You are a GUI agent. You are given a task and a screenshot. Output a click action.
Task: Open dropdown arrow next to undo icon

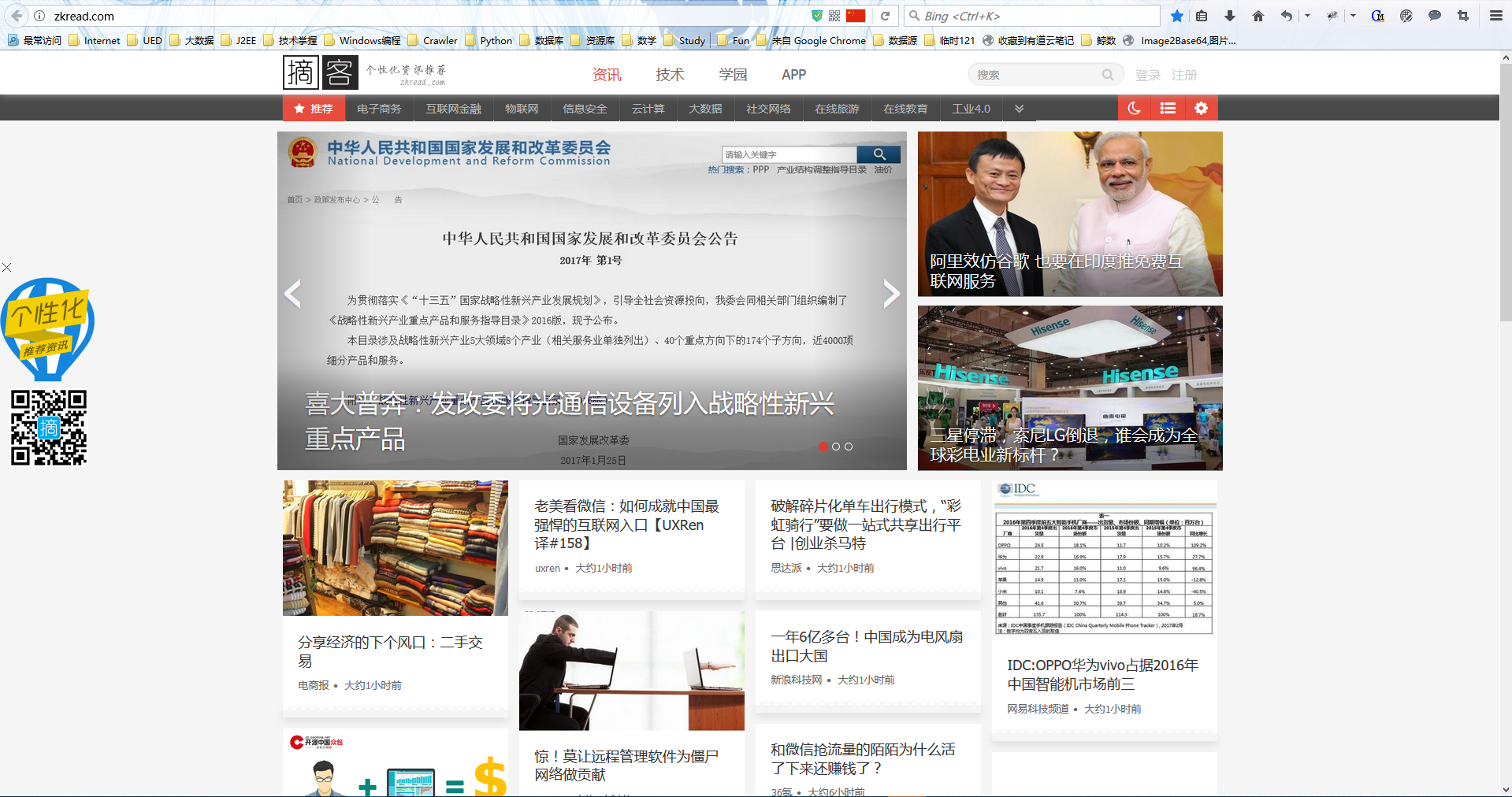(1307, 16)
